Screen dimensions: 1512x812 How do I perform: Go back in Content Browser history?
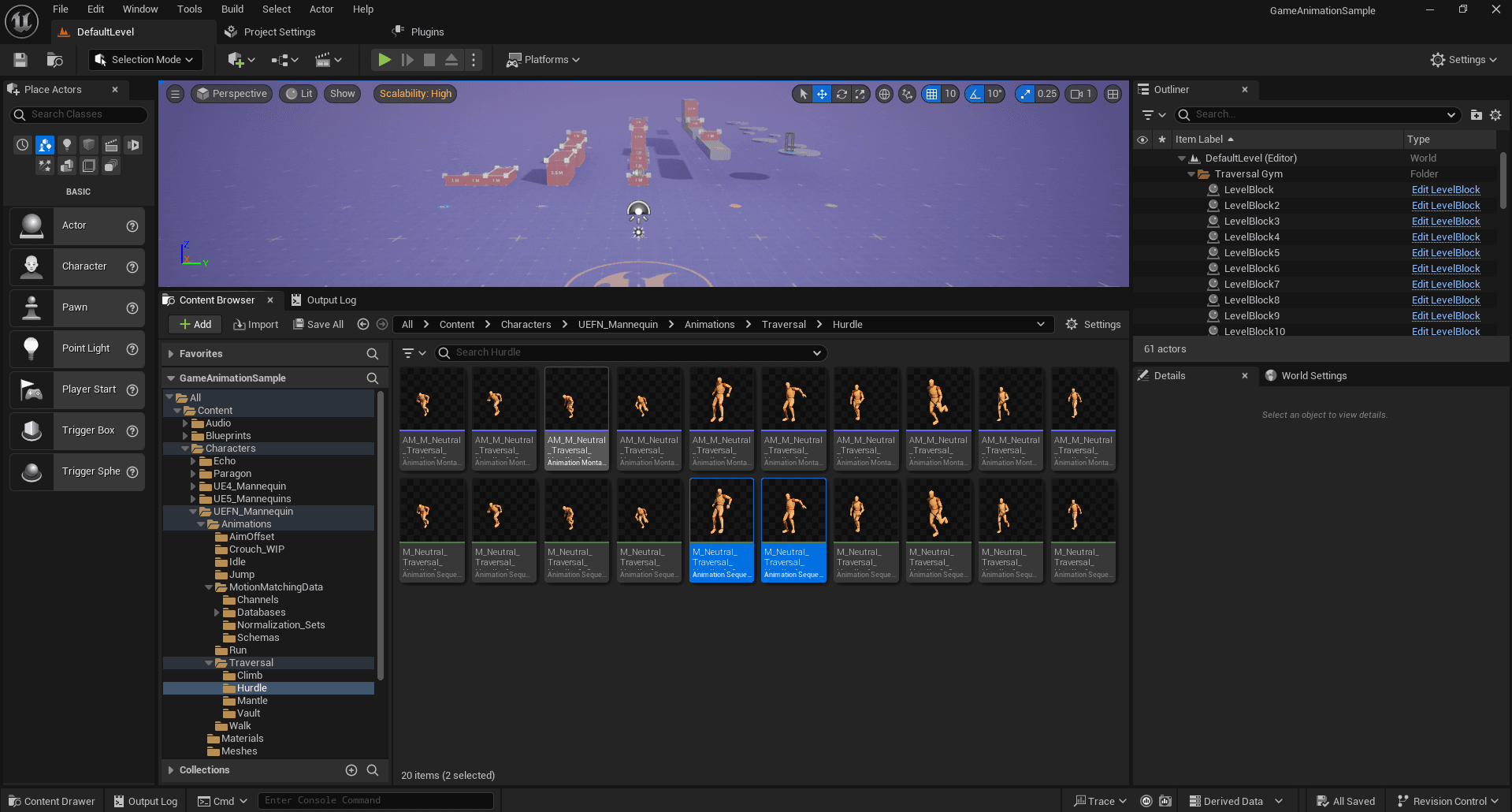click(363, 325)
